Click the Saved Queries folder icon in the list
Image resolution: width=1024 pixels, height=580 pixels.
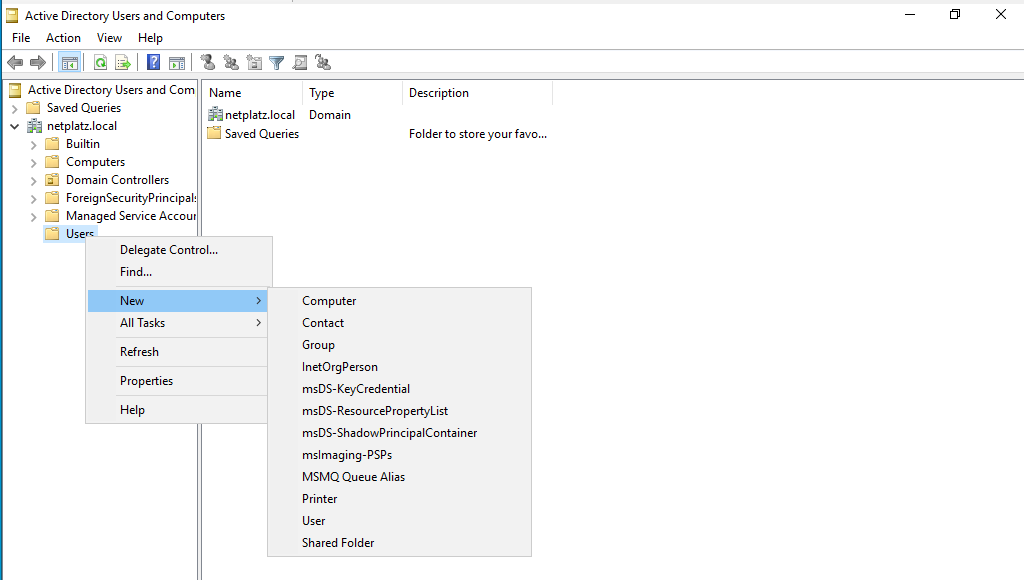point(214,133)
